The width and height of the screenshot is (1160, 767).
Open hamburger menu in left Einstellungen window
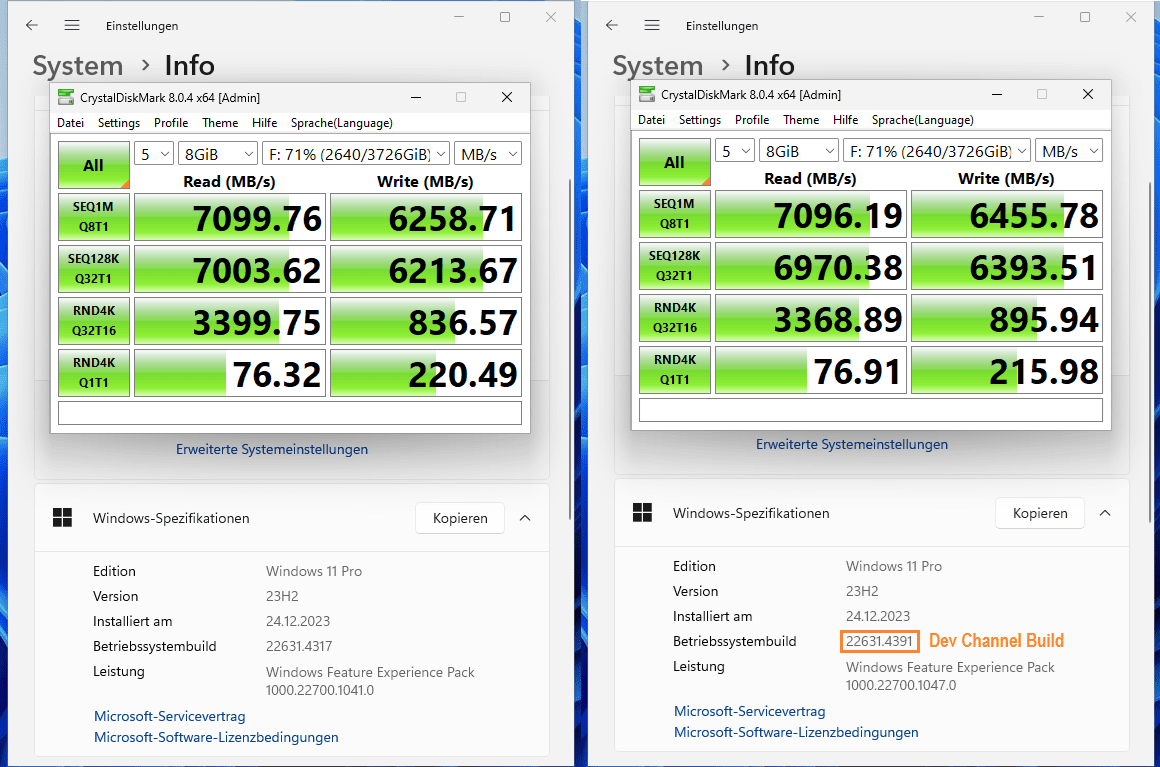tap(72, 25)
